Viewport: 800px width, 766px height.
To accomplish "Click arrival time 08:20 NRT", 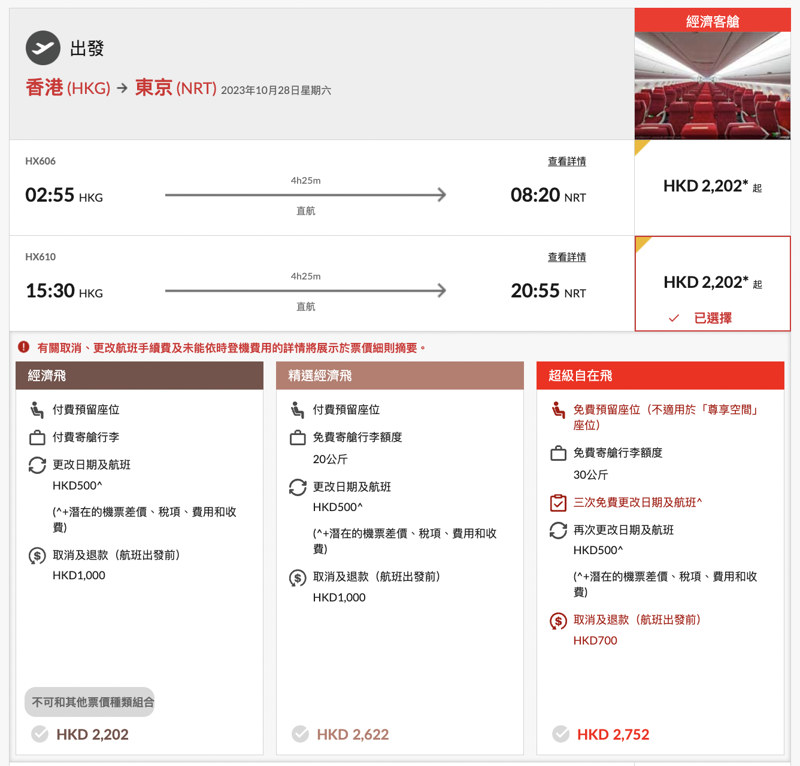I will [x=548, y=195].
